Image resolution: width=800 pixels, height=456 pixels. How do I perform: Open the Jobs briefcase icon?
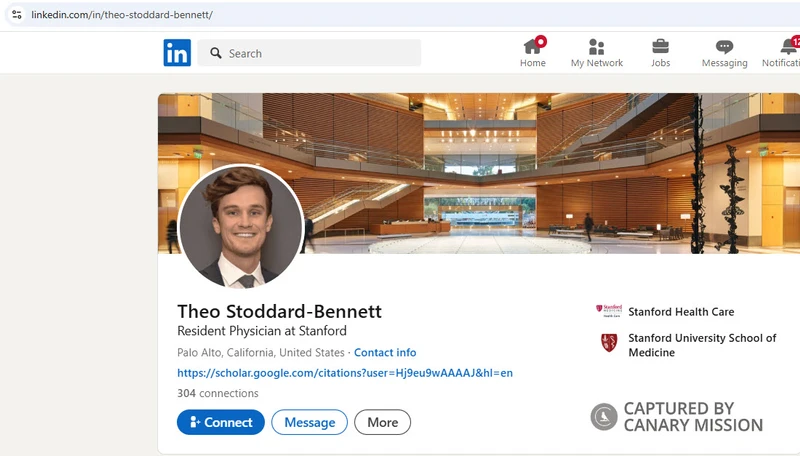point(660,53)
